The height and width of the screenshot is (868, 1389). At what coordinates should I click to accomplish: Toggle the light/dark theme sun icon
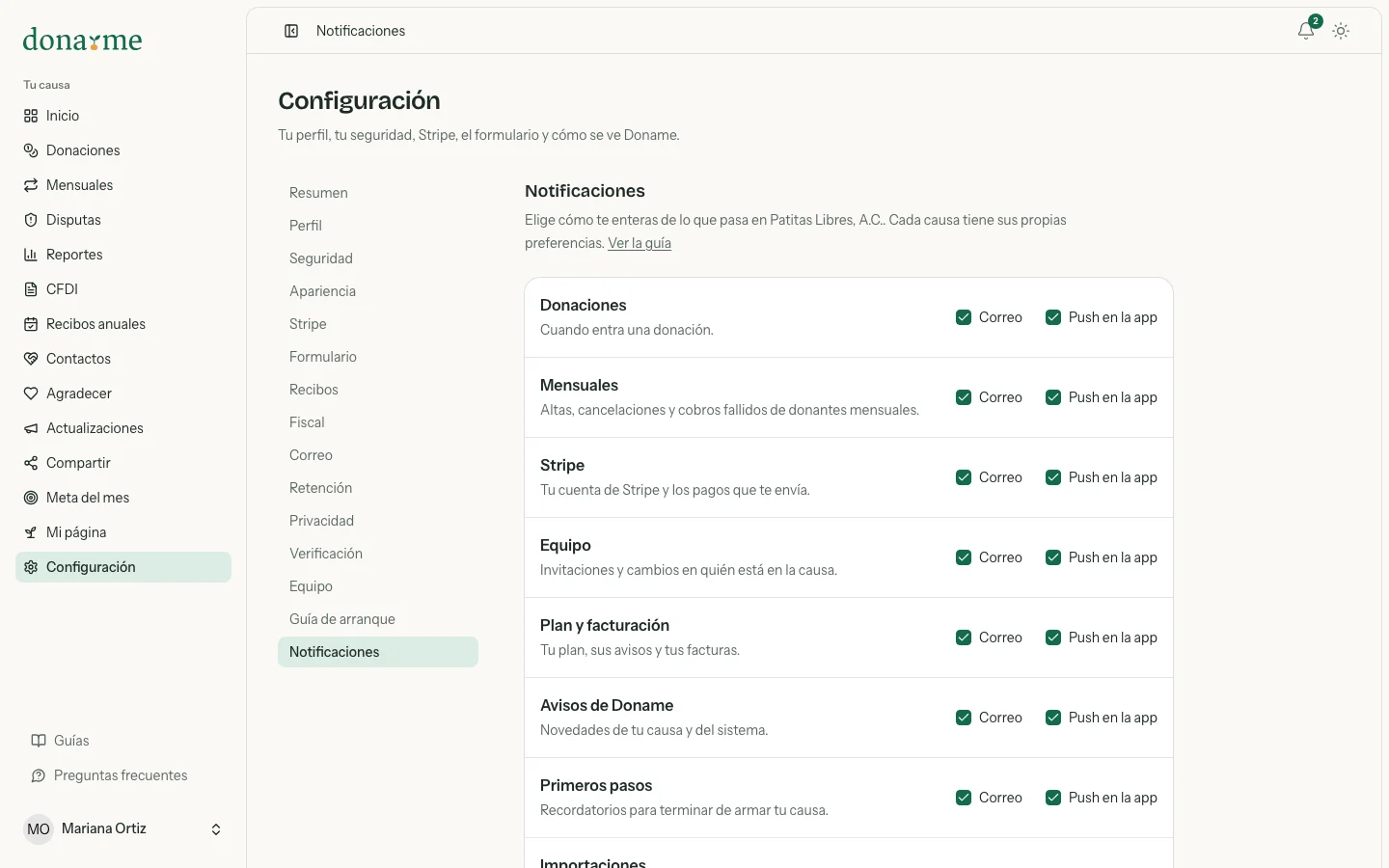click(x=1341, y=31)
